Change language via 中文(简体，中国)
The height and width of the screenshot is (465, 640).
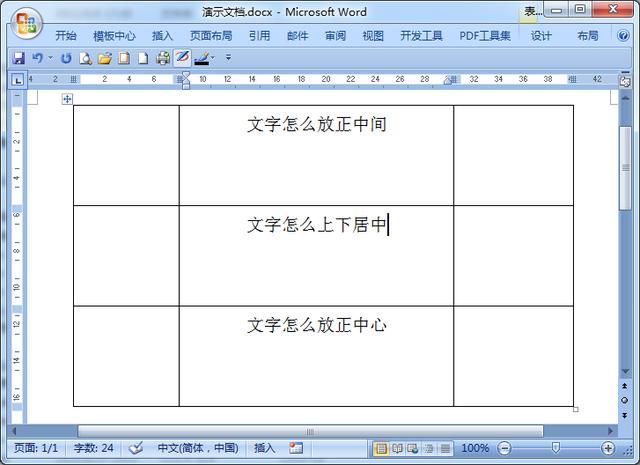(x=198, y=448)
